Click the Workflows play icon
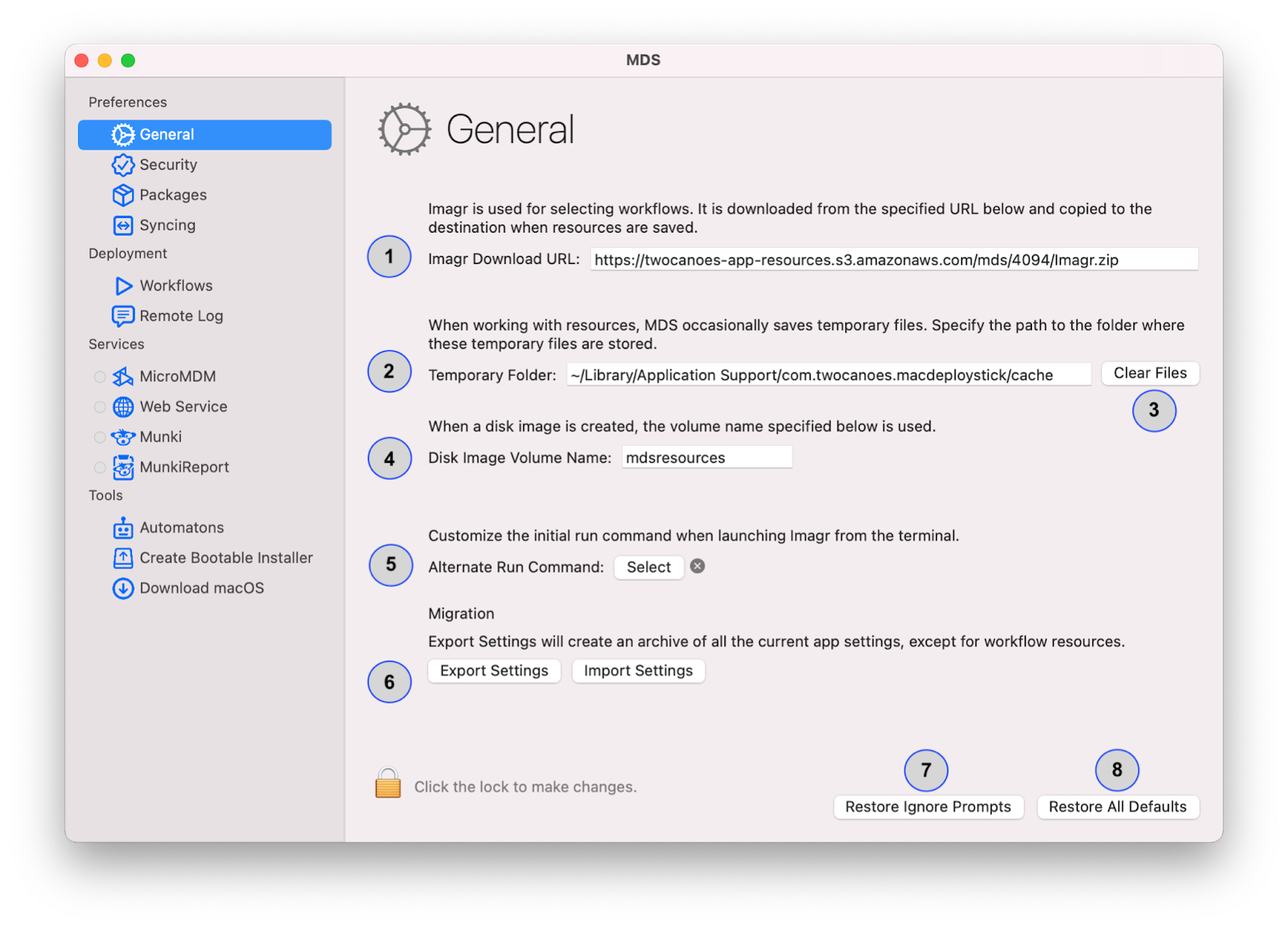 123,286
